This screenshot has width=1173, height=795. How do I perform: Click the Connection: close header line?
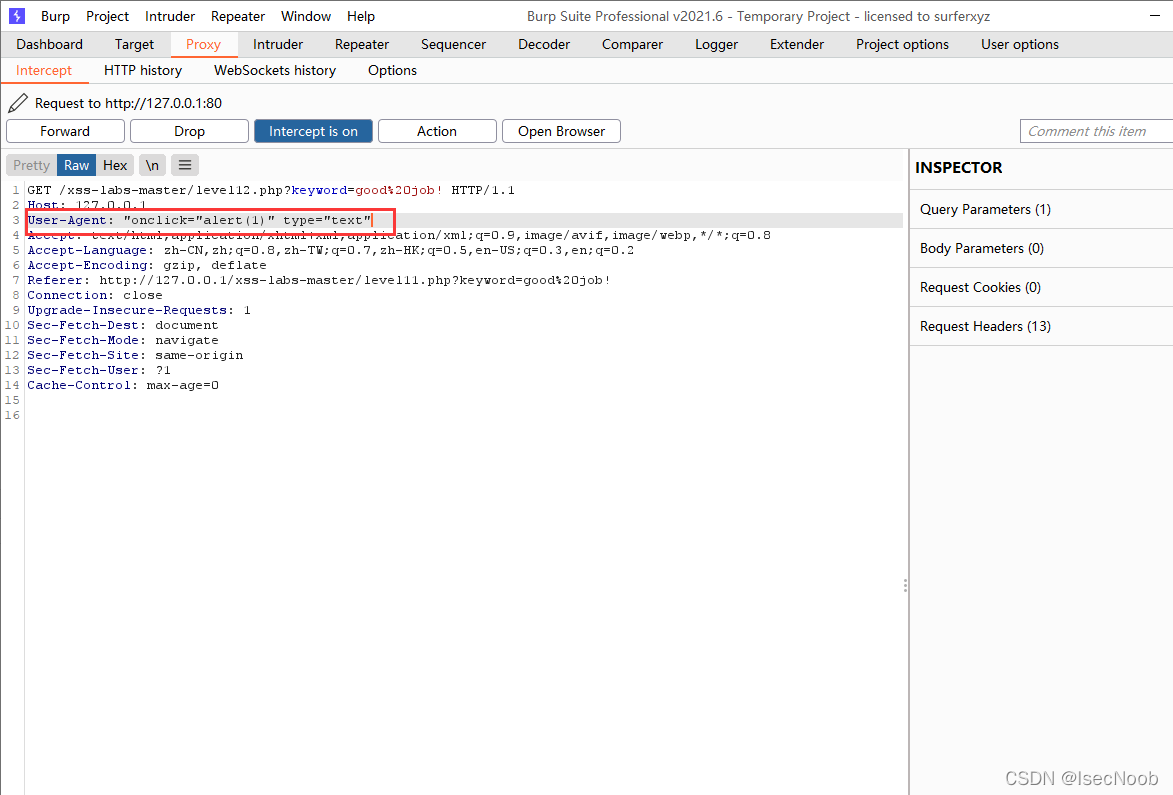coord(94,295)
